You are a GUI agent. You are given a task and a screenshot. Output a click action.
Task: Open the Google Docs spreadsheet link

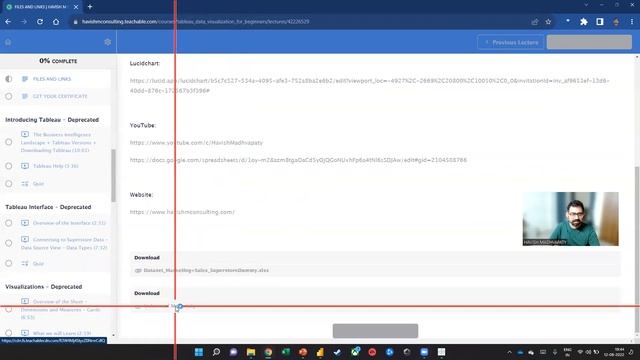coord(298,160)
